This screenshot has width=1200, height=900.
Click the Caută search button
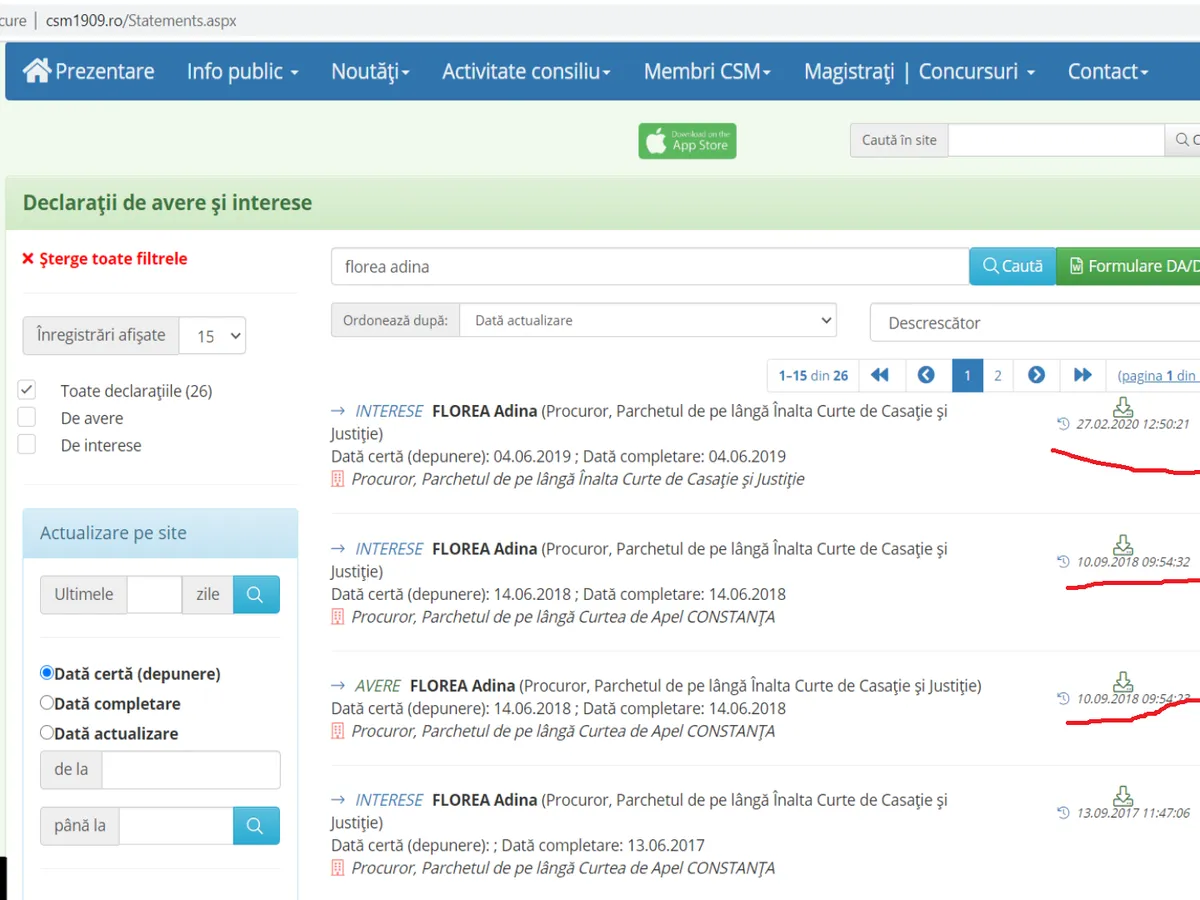click(1012, 266)
